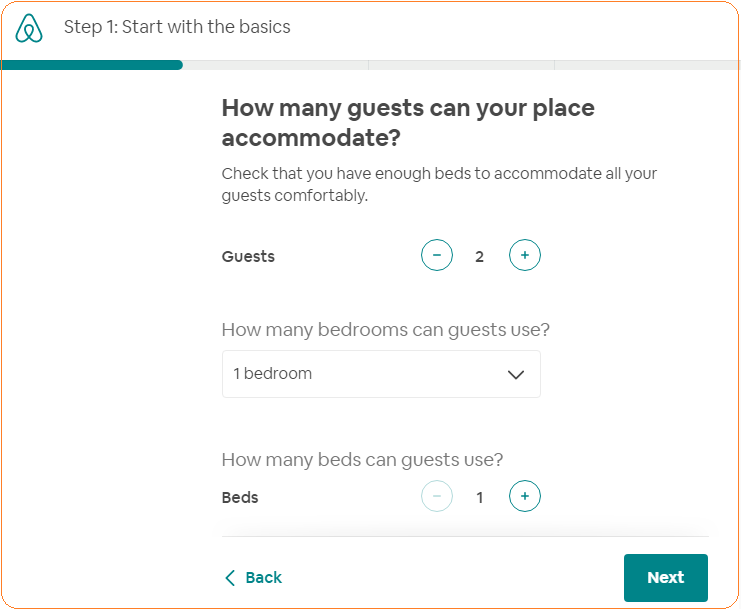This screenshot has height=609, width=741.
Task: Go back using the Back link
Action: pos(263,578)
